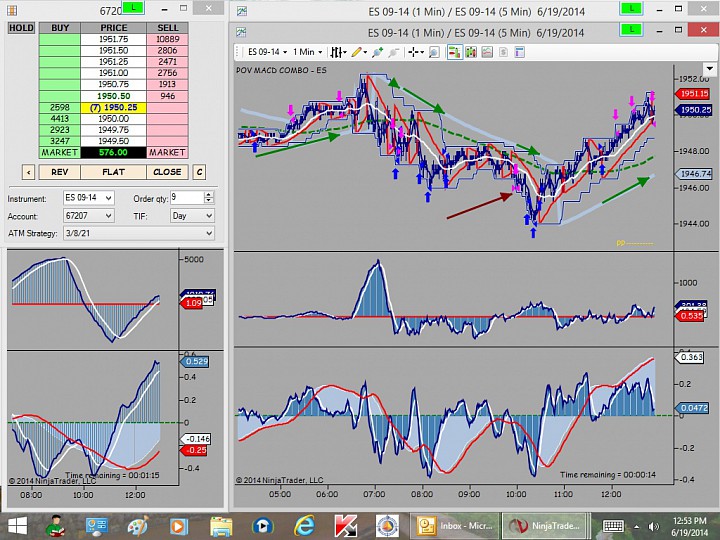This screenshot has width=720, height=540.
Task: Open the File Explorer taskbar icon
Action: click(222, 526)
